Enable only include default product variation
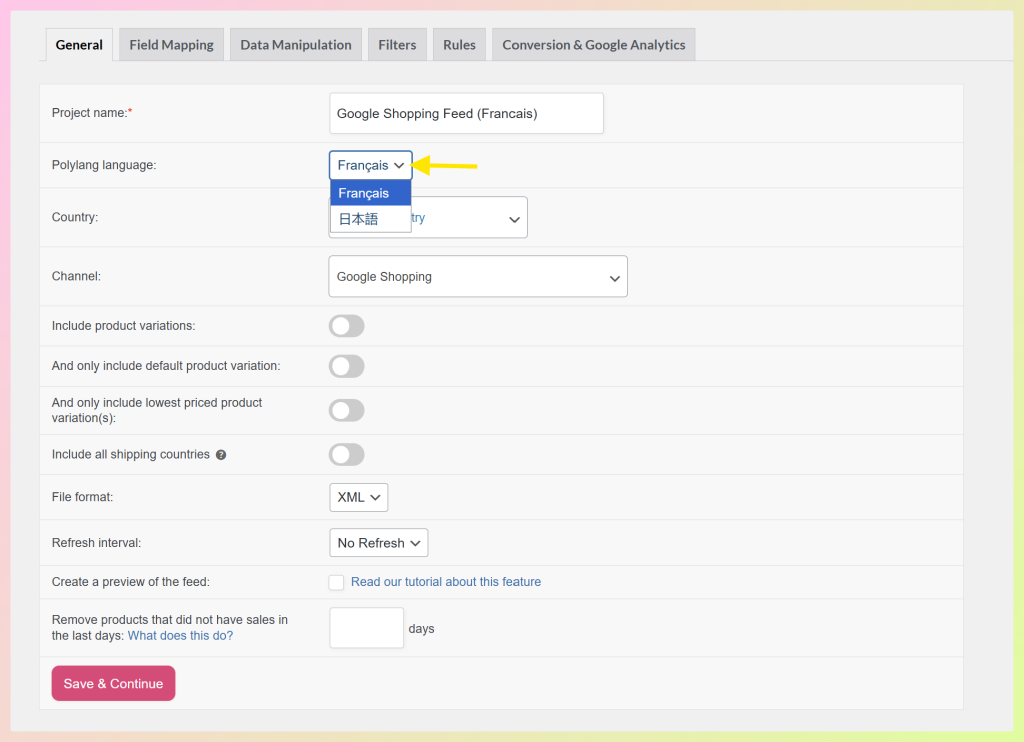Screen dimensions: 1024x742 pos(346,366)
